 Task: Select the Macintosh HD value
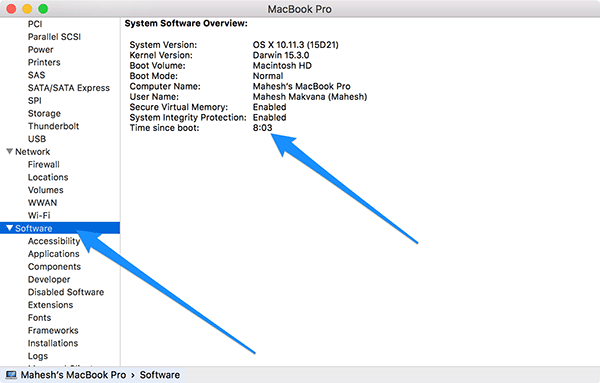pyautogui.click(x=282, y=65)
